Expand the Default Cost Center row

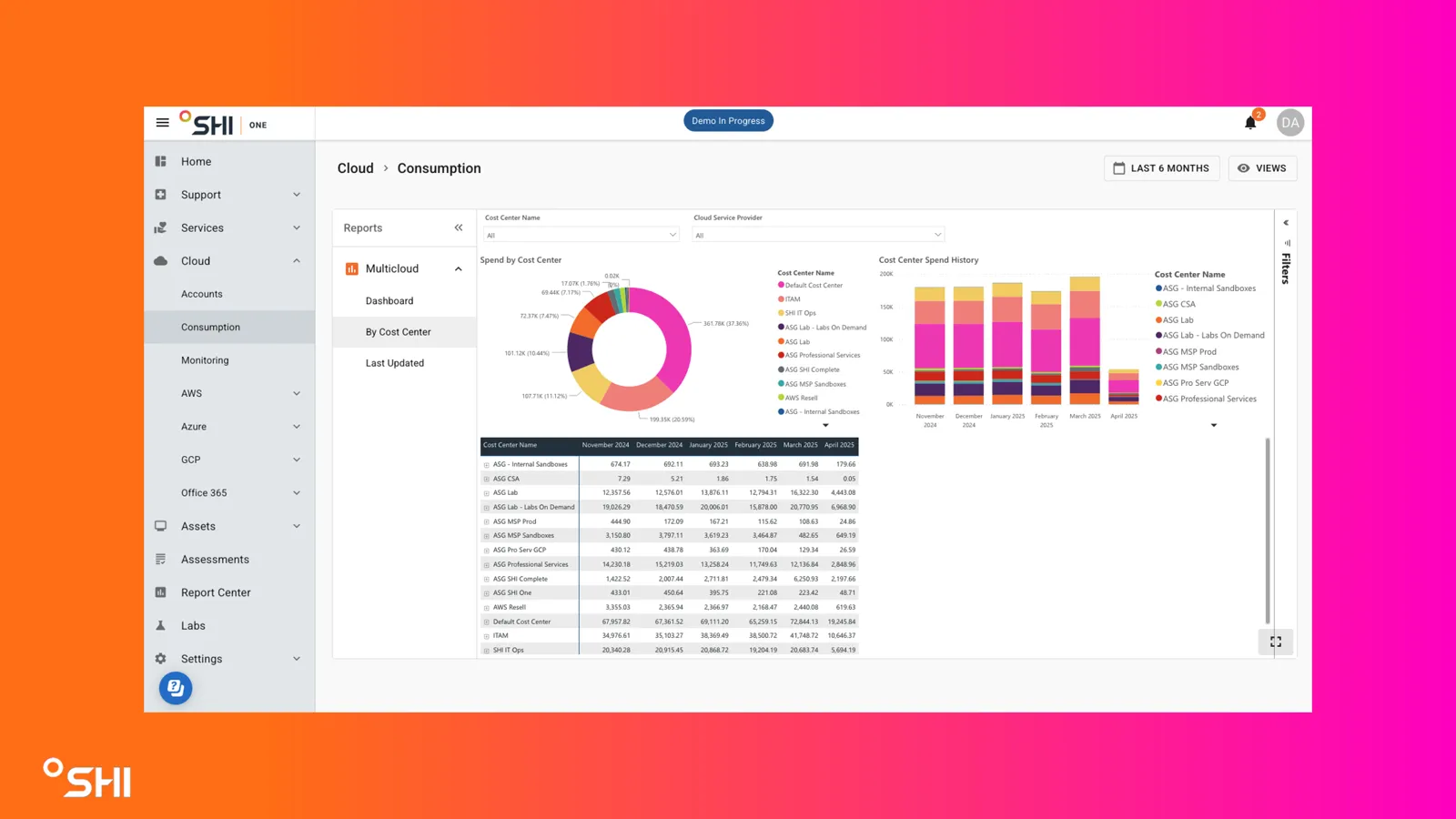(x=486, y=622)
